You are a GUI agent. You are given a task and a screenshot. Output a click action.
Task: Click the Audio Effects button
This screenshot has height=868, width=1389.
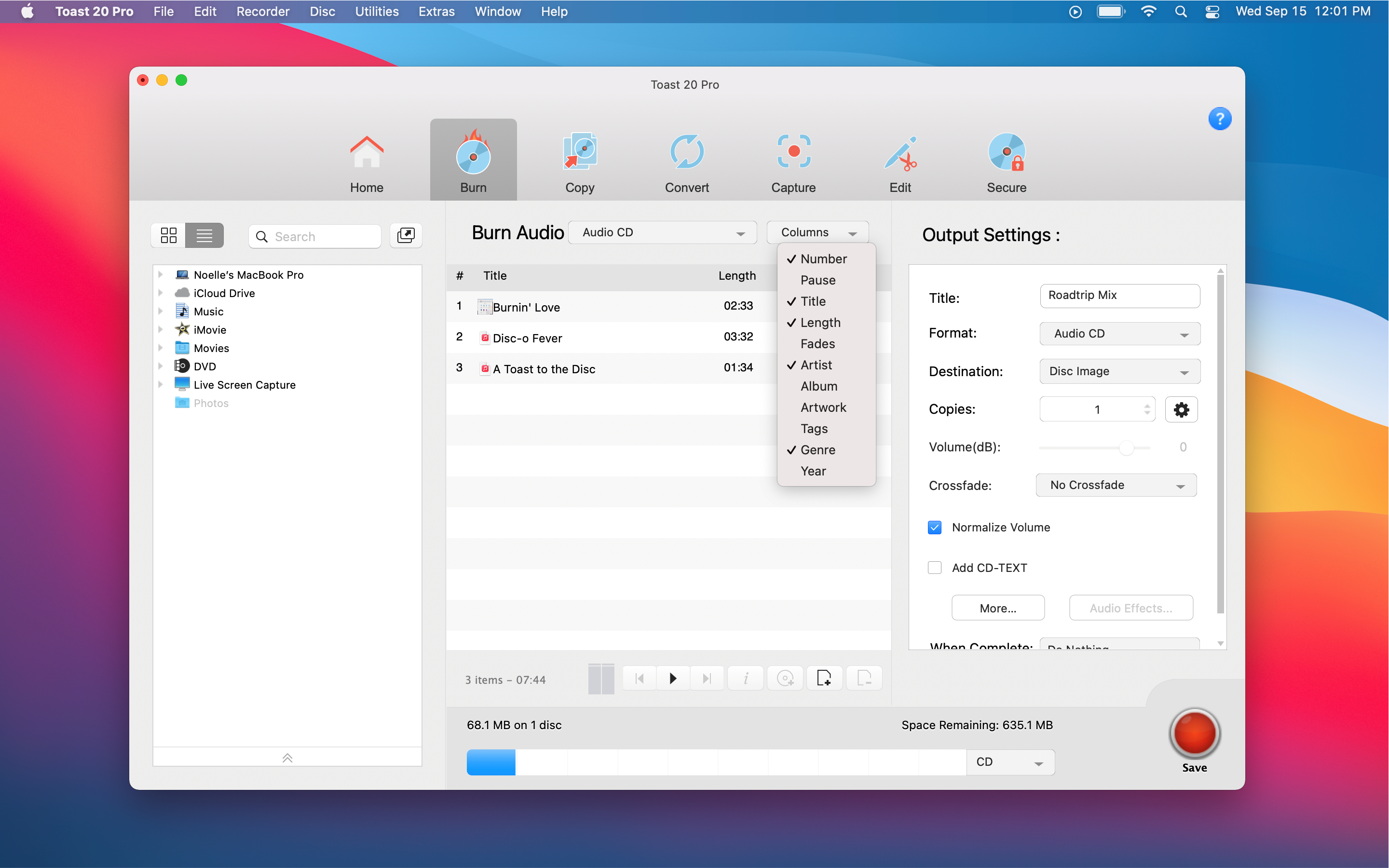click(x=1130, y=608)
